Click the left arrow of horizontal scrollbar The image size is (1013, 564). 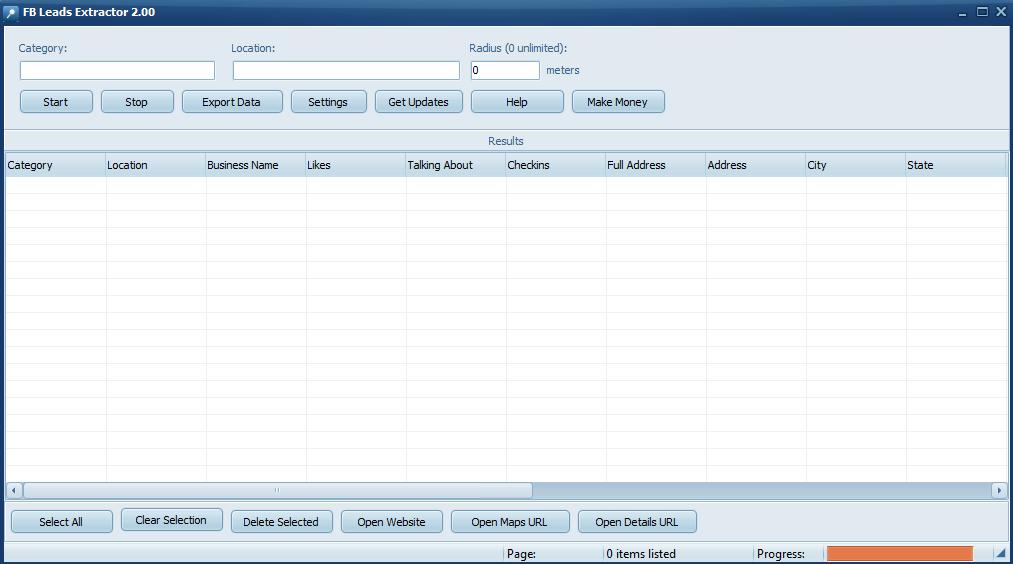pos(14,490)
